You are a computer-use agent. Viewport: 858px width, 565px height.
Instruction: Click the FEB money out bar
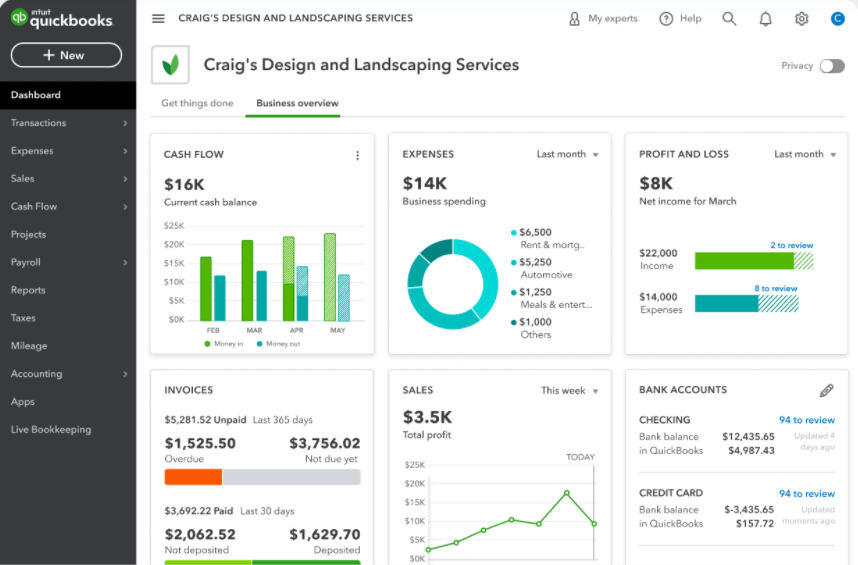(x=219, y=298)
